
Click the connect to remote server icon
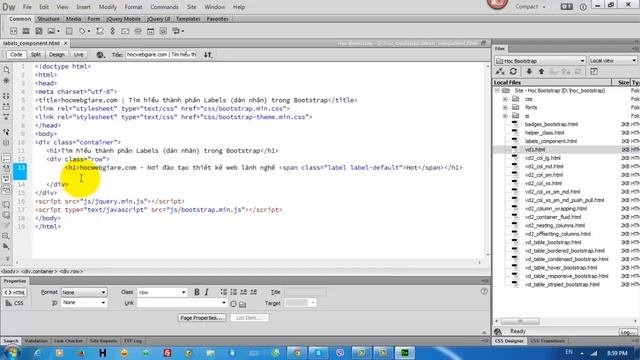500,71
